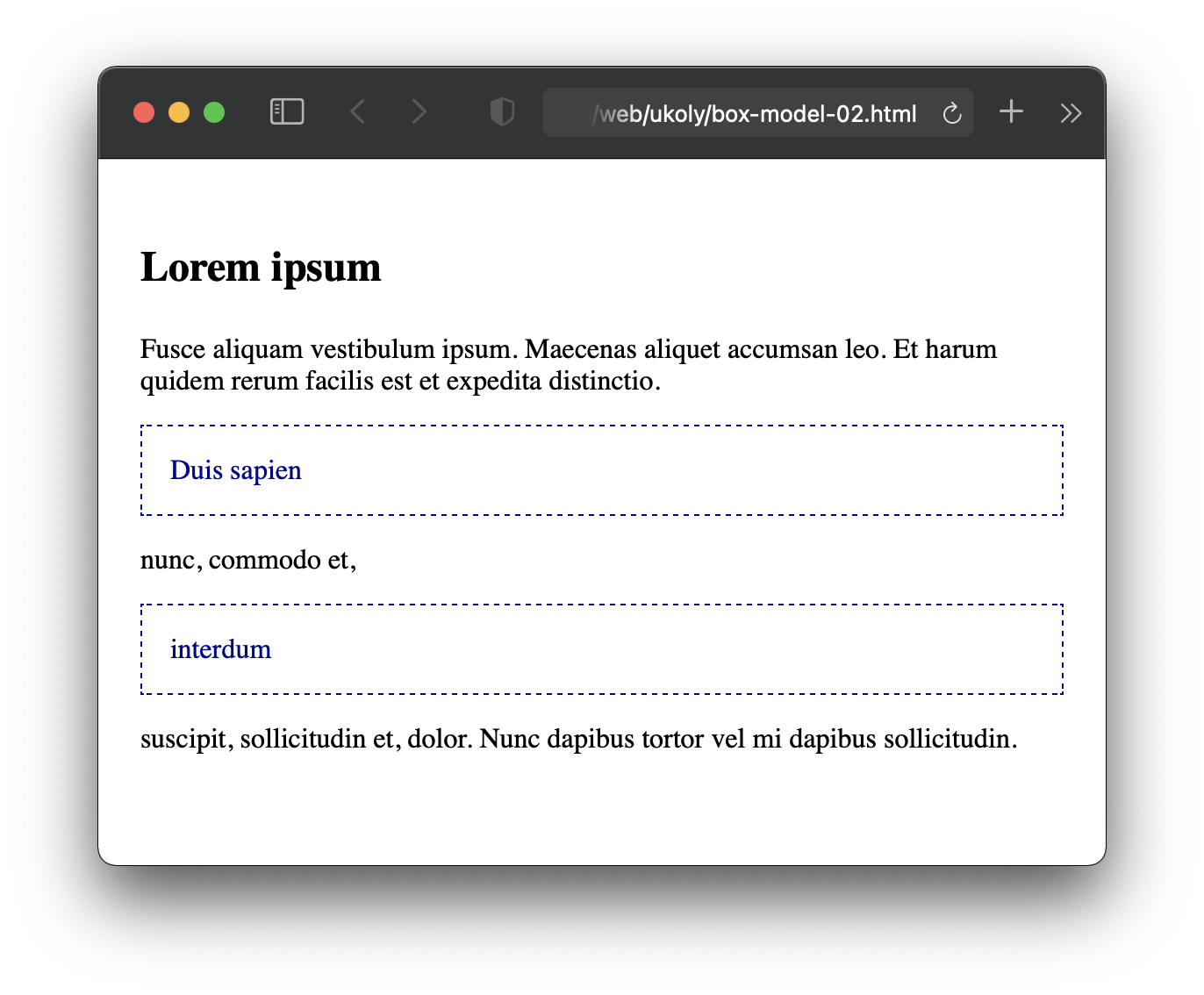The width and height of the screenshot is (1204, 995).
Task: Go forward to the next page
Action: click(419, 112)
